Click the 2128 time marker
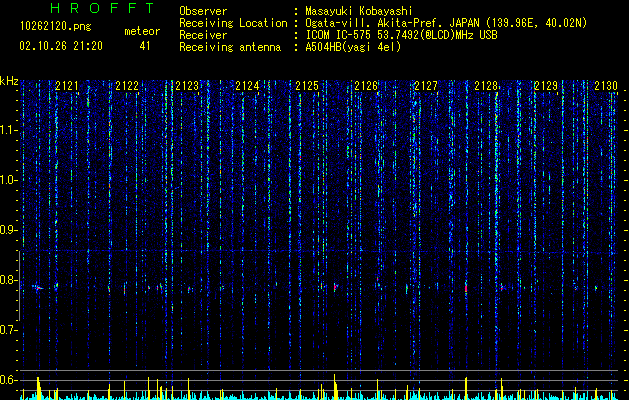Image resolution: width=629 pixels, height=400 pixels. click(x=486, y=86)
